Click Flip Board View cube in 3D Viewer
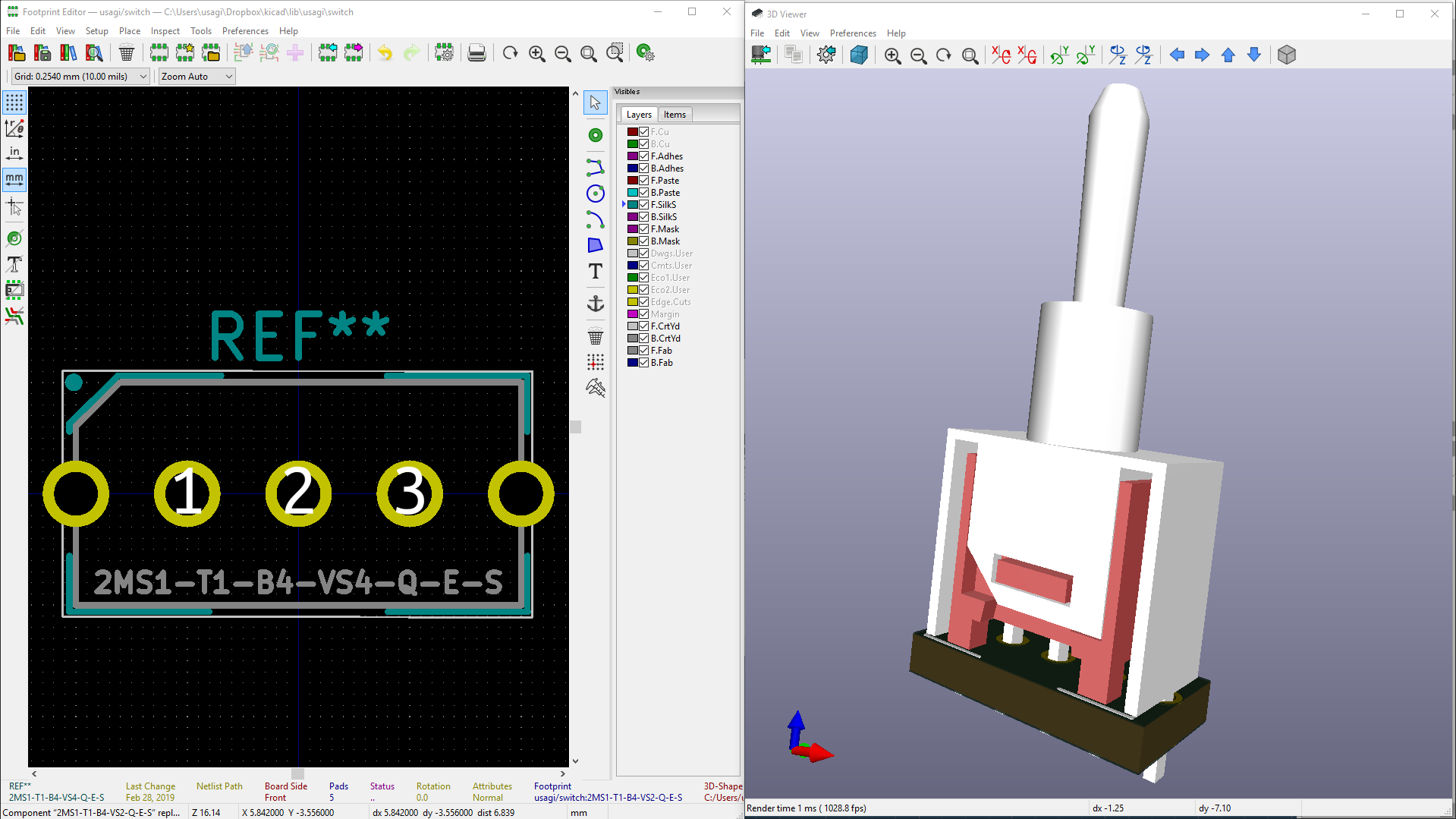The image size is (1456, 819). pyautogui.click(x=1286, y=55)
